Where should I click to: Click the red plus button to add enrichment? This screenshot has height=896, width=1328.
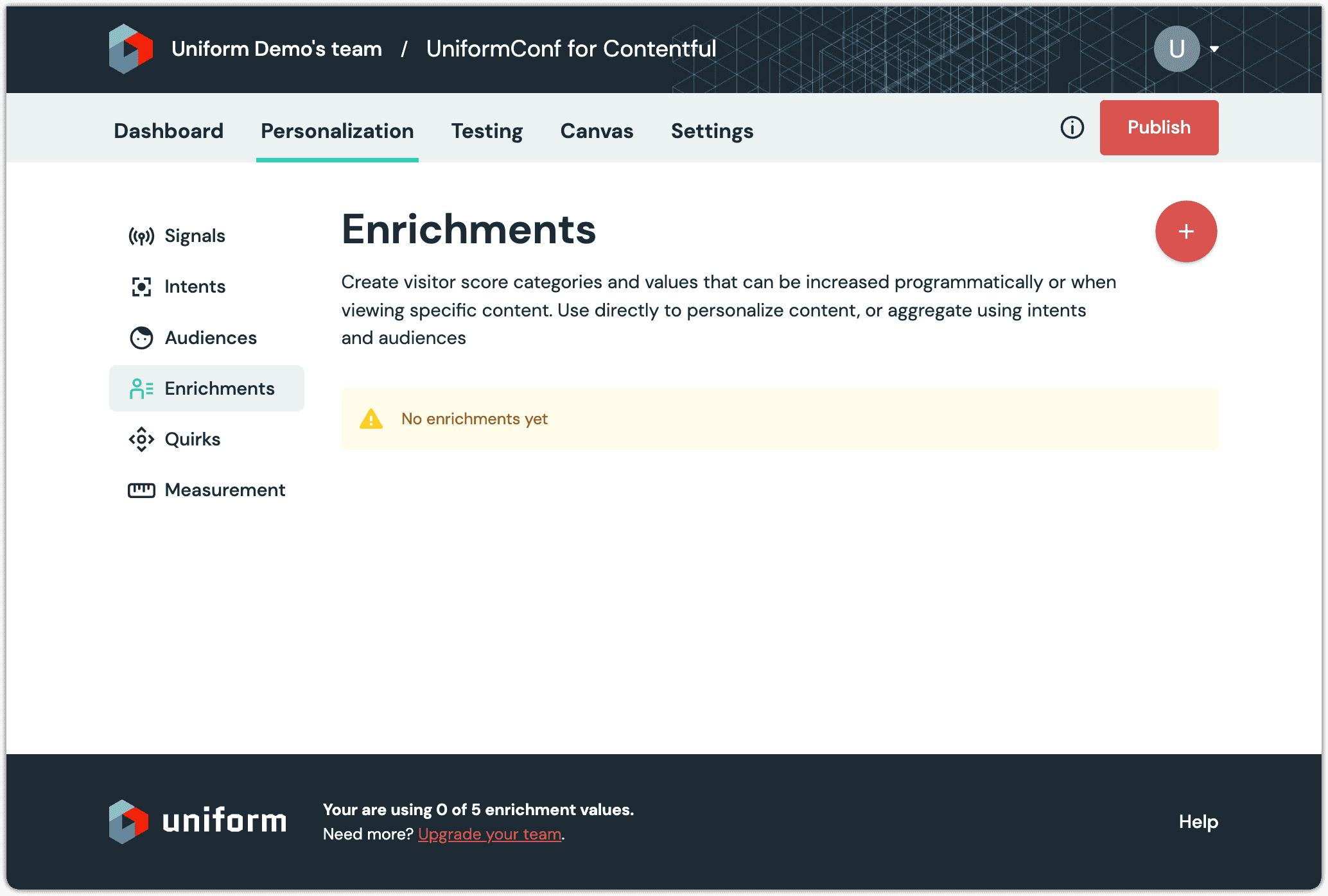pyautogui.click(x=1186, y=231)
